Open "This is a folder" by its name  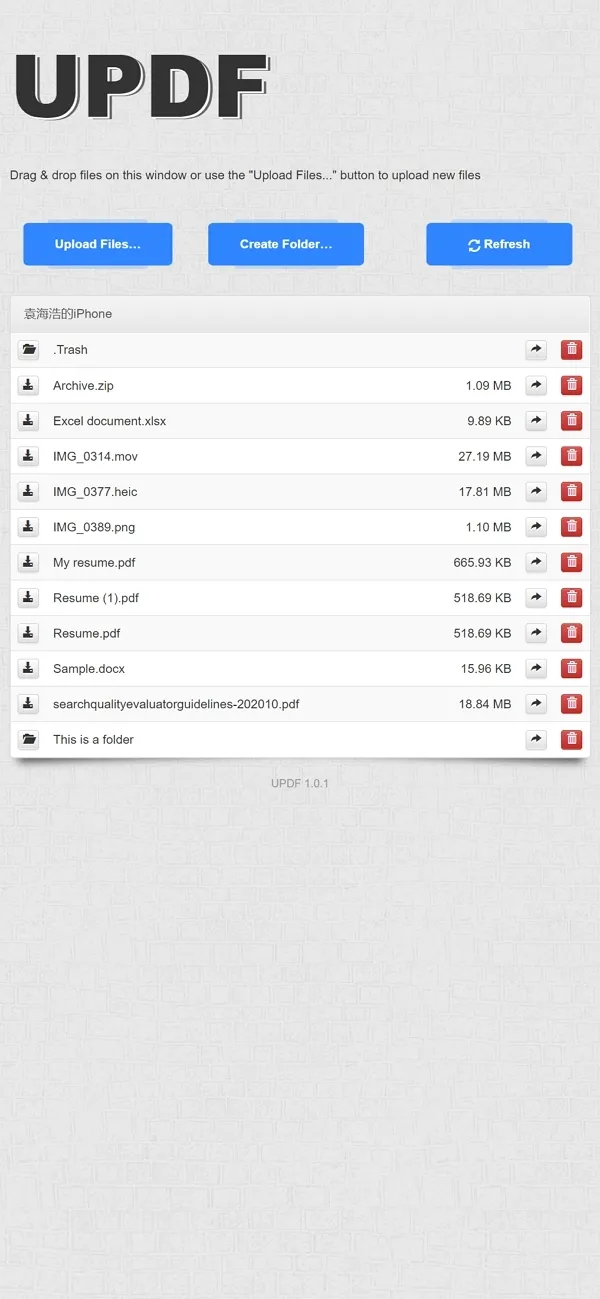tap(93, 740)
